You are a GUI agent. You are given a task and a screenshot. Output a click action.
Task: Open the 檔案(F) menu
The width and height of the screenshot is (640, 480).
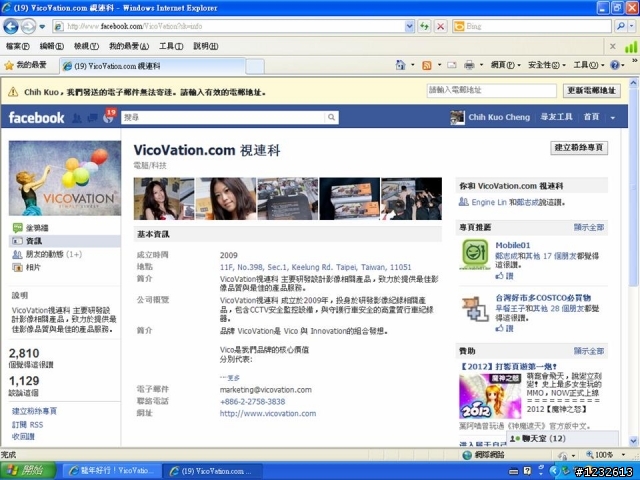[18, 46]
